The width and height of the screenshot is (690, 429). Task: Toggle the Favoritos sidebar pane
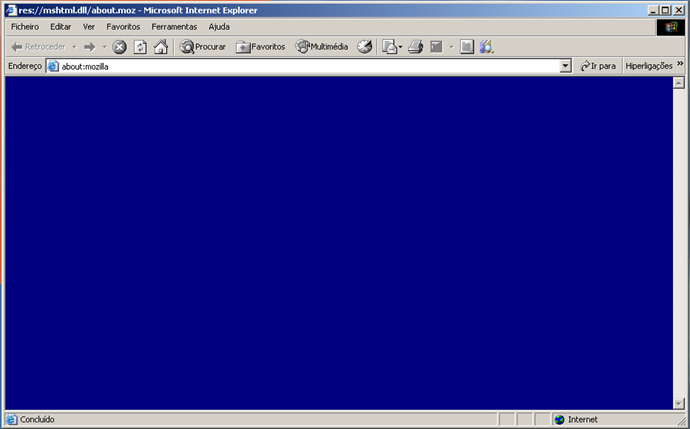point(260,47)
